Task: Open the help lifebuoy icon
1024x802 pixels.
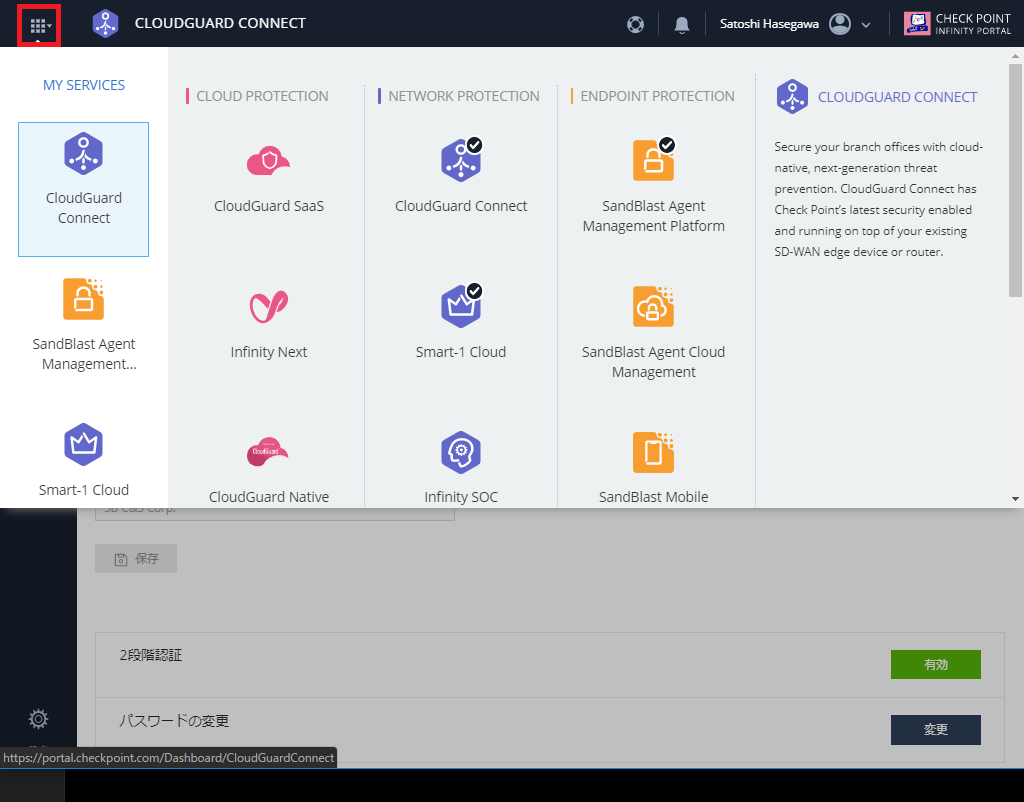Action: click(635, 24)
